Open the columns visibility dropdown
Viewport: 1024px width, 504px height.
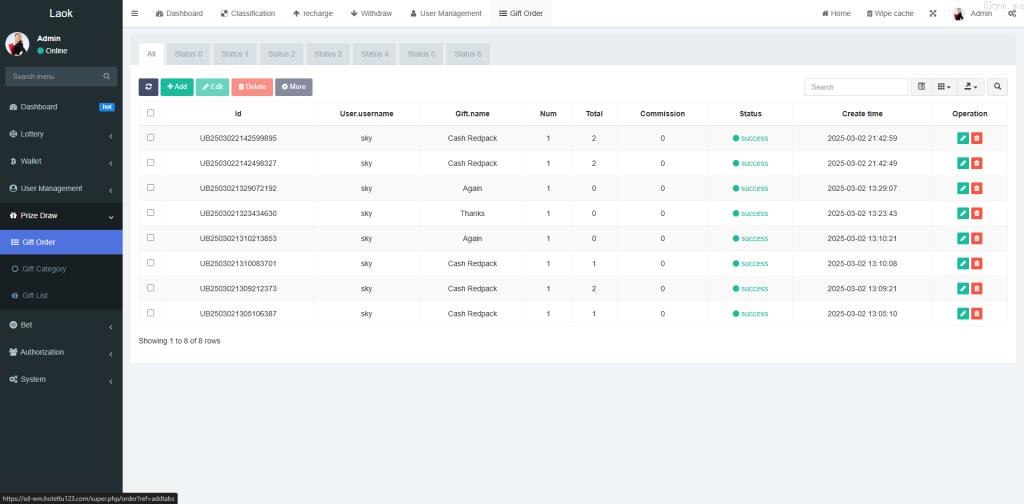(x=944, y=87)
